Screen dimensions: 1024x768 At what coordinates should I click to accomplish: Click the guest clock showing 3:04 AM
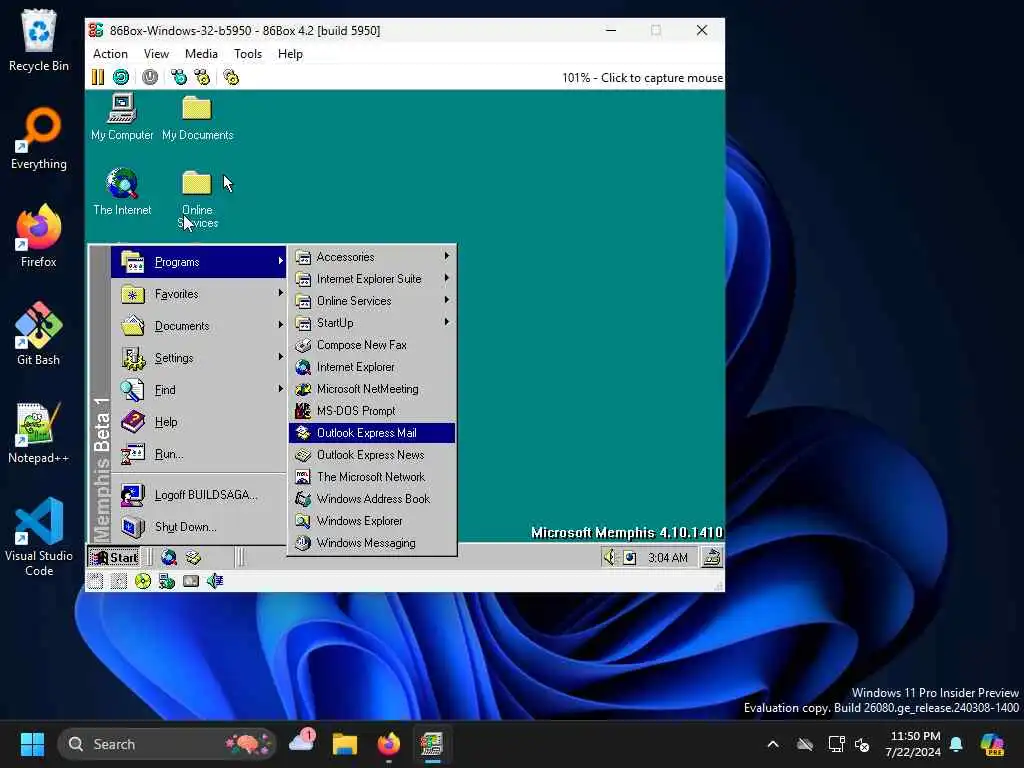(667, 558)
